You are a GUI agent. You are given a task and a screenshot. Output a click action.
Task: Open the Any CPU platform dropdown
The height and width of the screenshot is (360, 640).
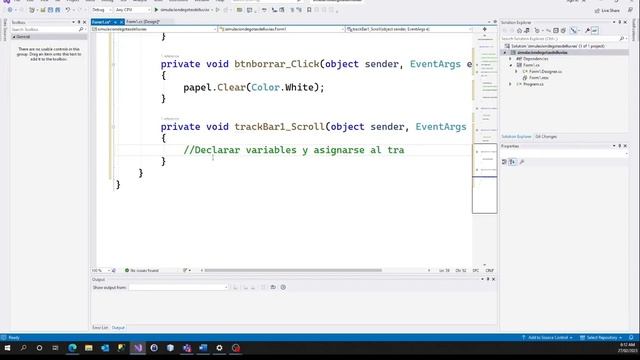click(132, 9)
